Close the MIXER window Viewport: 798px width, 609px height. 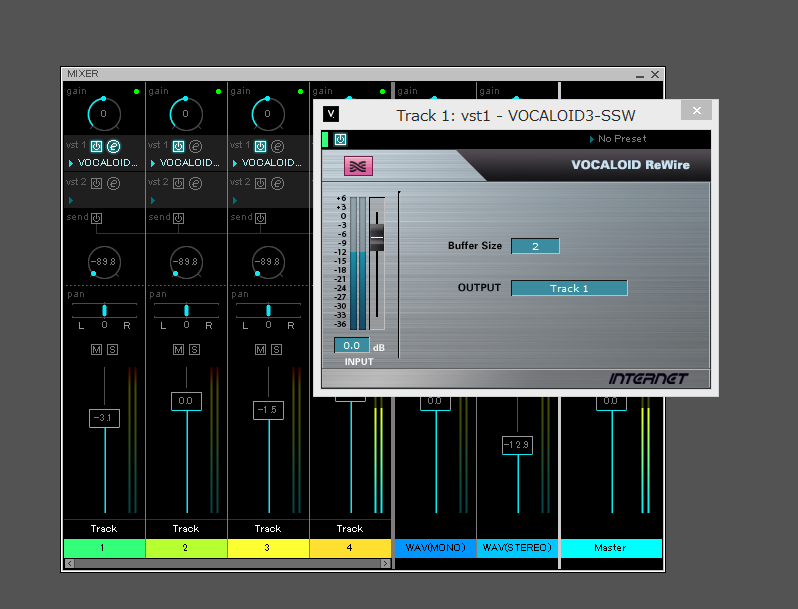click(655, 75)
